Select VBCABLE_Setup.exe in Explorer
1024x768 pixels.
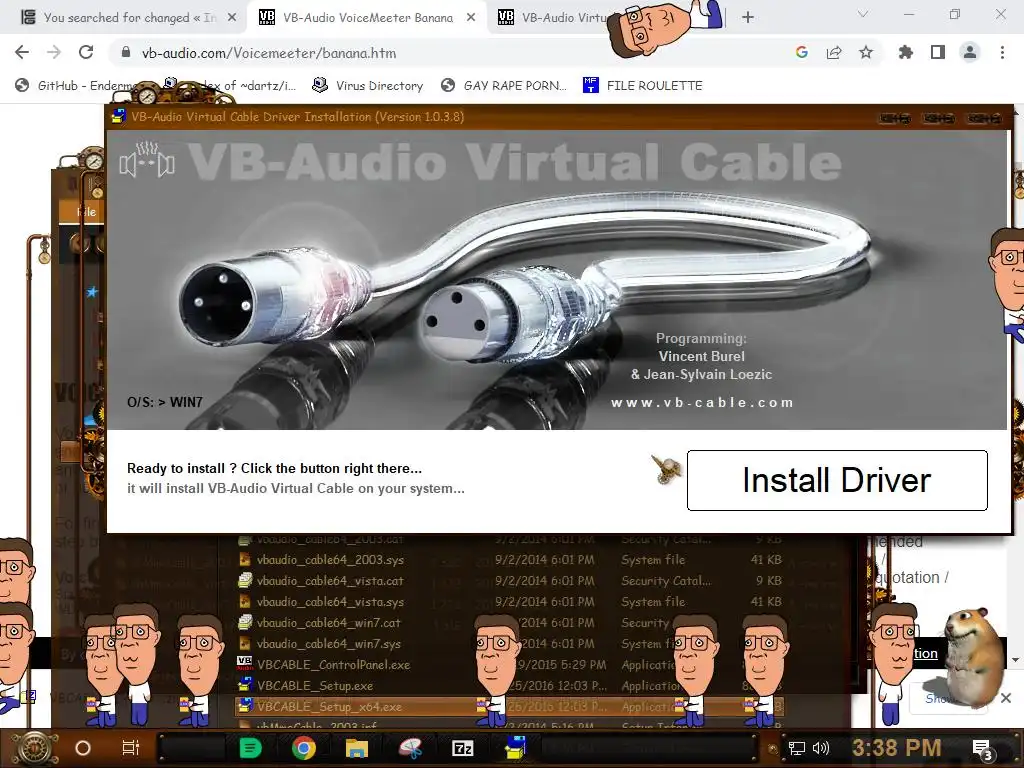point(509,686)
